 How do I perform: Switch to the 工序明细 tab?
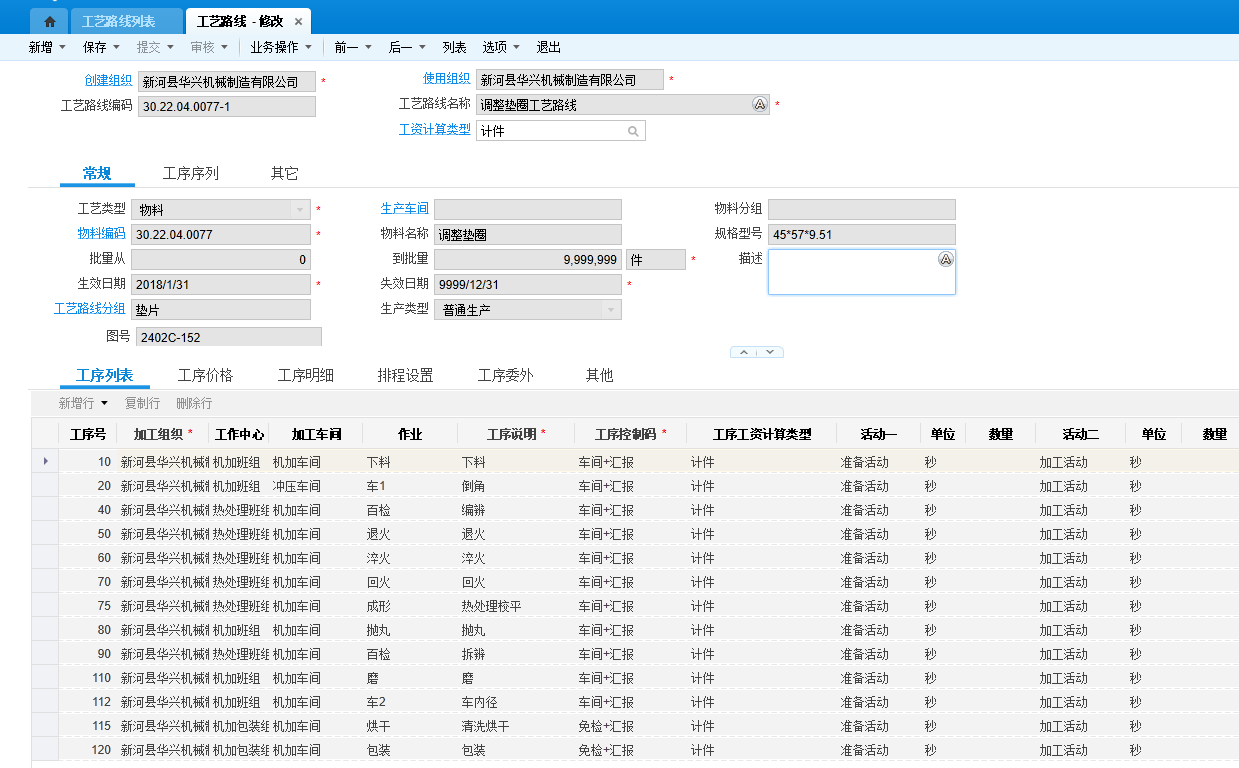point(306,375)
